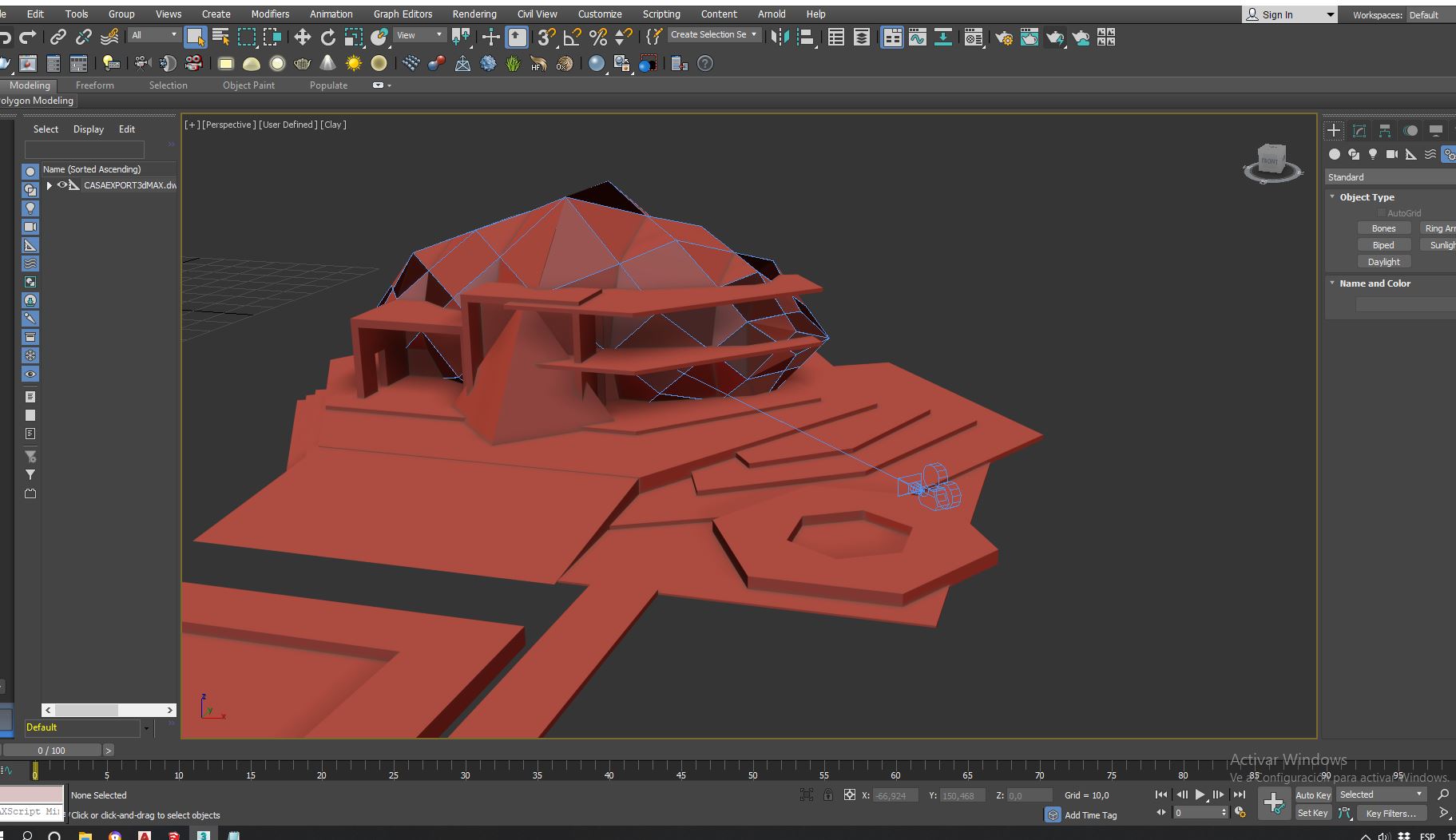Expand the CASAEXPORT3dMAX.dwg tree item

pos(50,185)
